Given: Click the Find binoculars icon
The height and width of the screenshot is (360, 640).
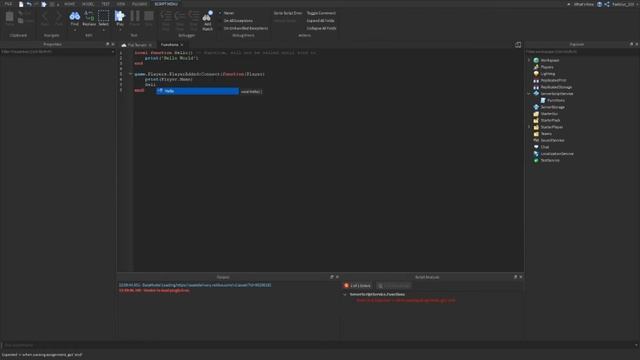Looking at the screenshot, I should (x=75, y=16).
